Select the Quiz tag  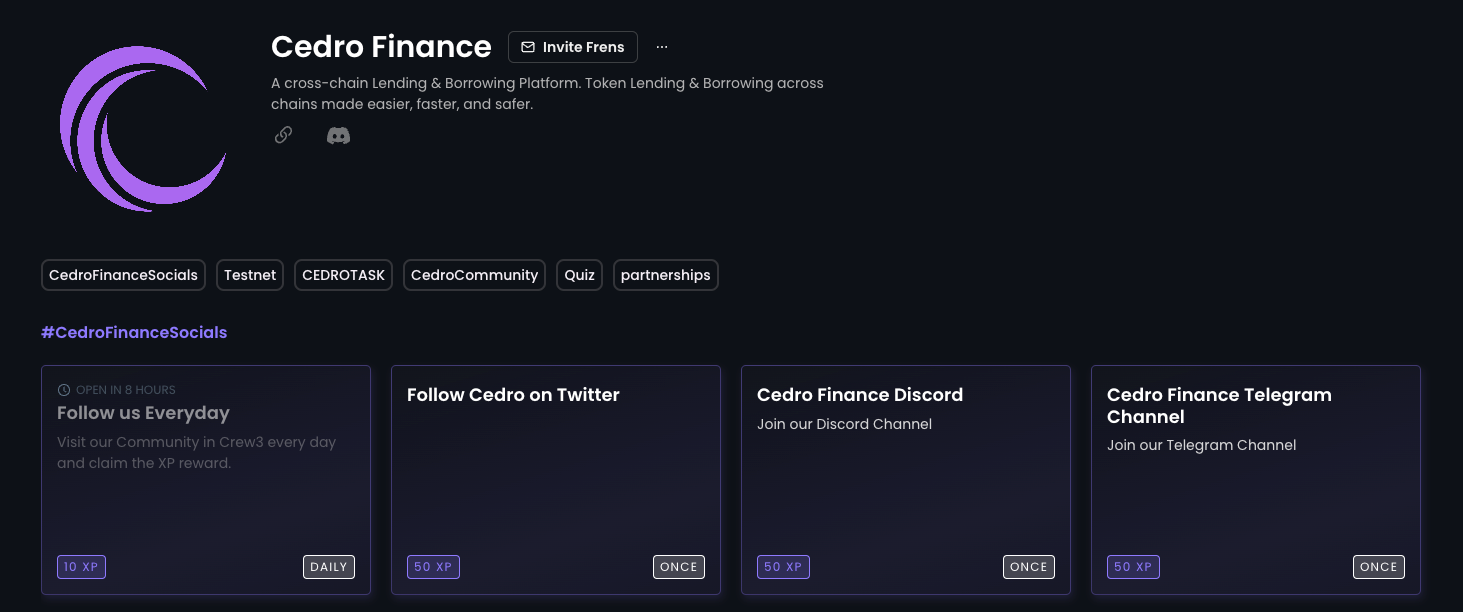[x=579, y=275]
